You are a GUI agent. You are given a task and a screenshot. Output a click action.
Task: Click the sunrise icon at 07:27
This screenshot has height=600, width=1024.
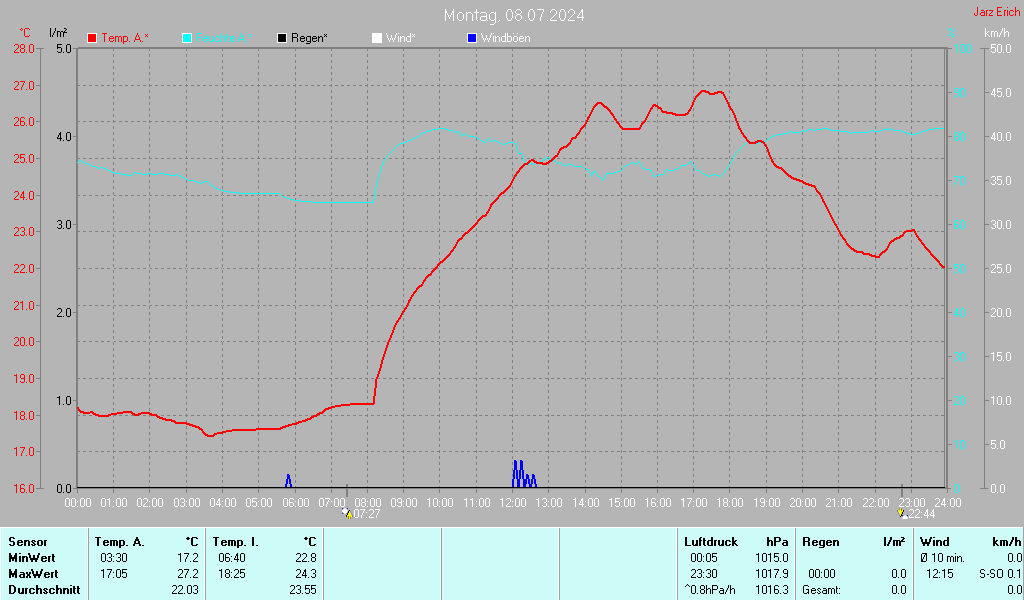347,513
